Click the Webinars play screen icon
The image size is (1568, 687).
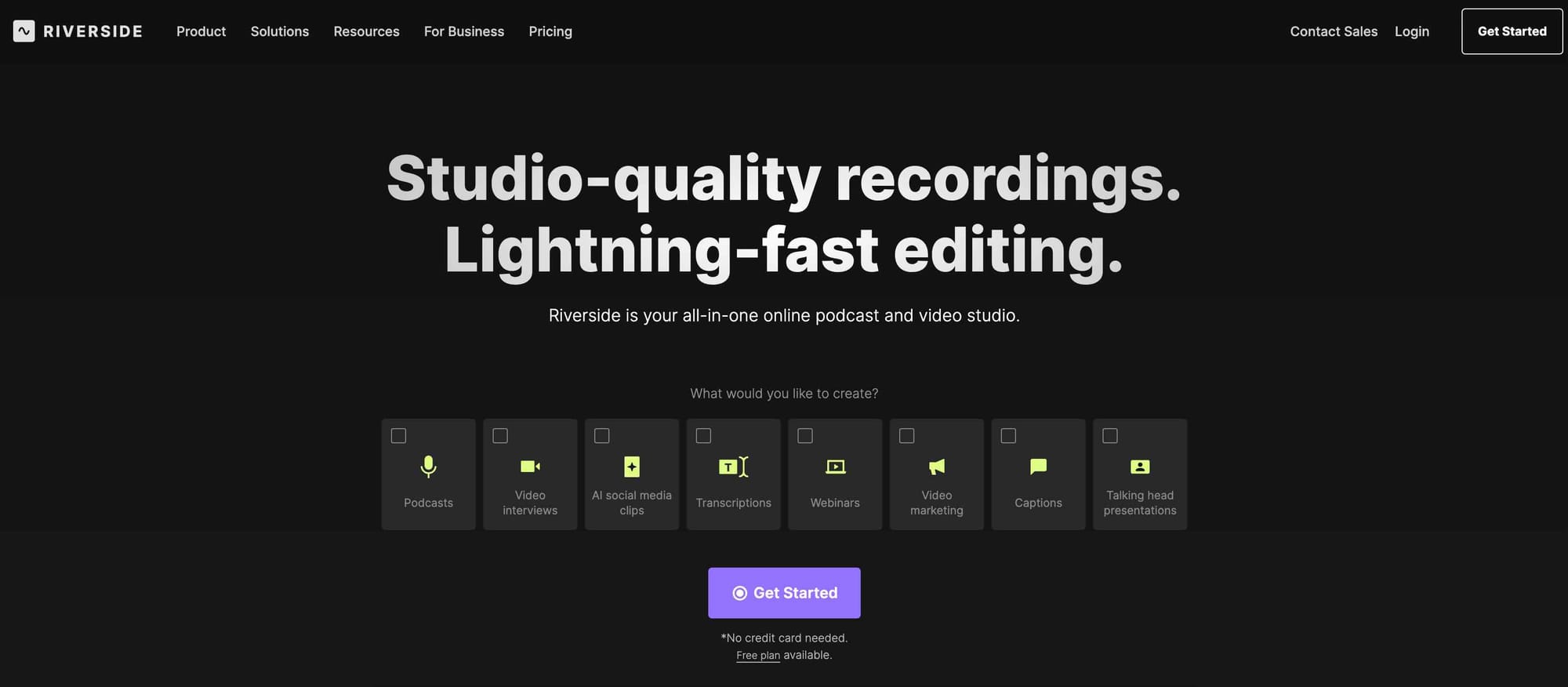836,467
